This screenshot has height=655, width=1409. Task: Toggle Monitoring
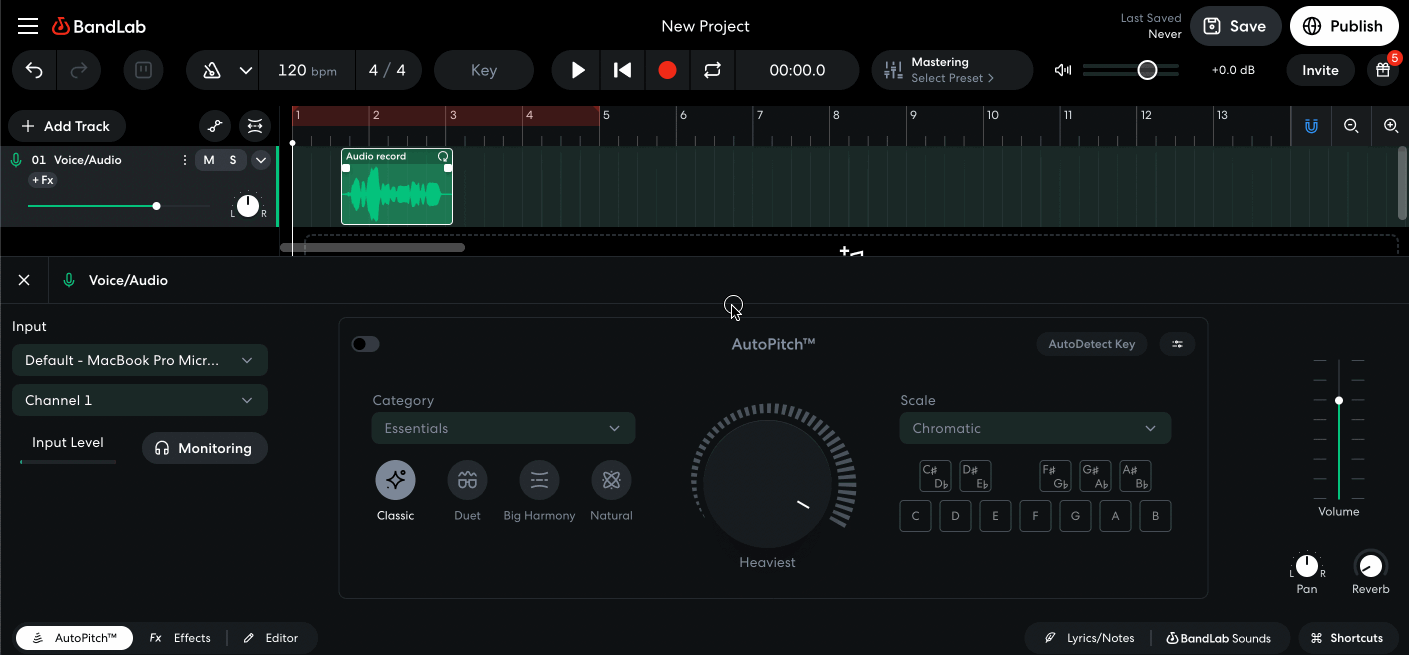click(204, 448)
